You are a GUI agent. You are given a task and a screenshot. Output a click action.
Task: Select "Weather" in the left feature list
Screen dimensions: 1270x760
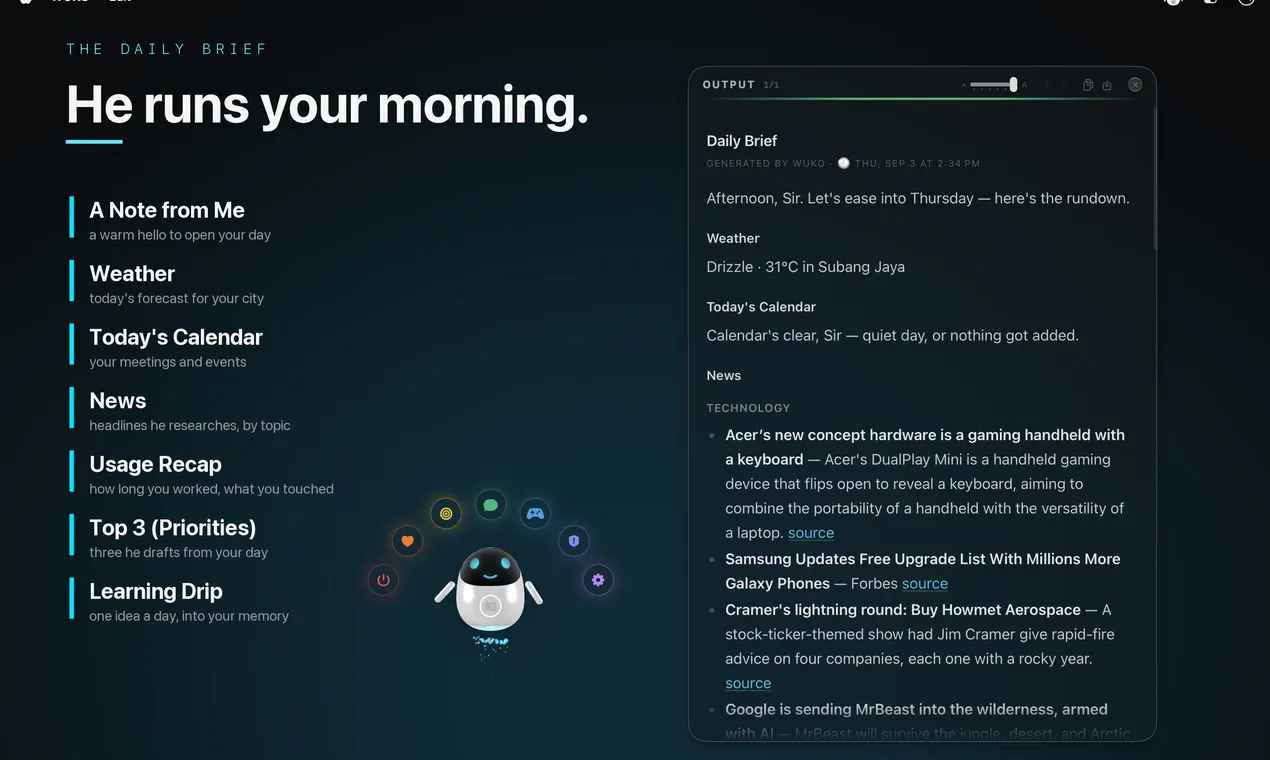[x=132, y=274]
